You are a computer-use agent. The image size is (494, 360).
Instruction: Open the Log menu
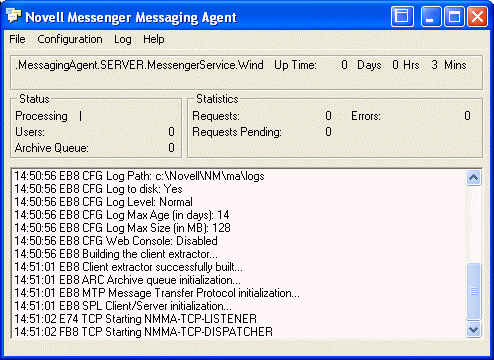pos(123,39)
